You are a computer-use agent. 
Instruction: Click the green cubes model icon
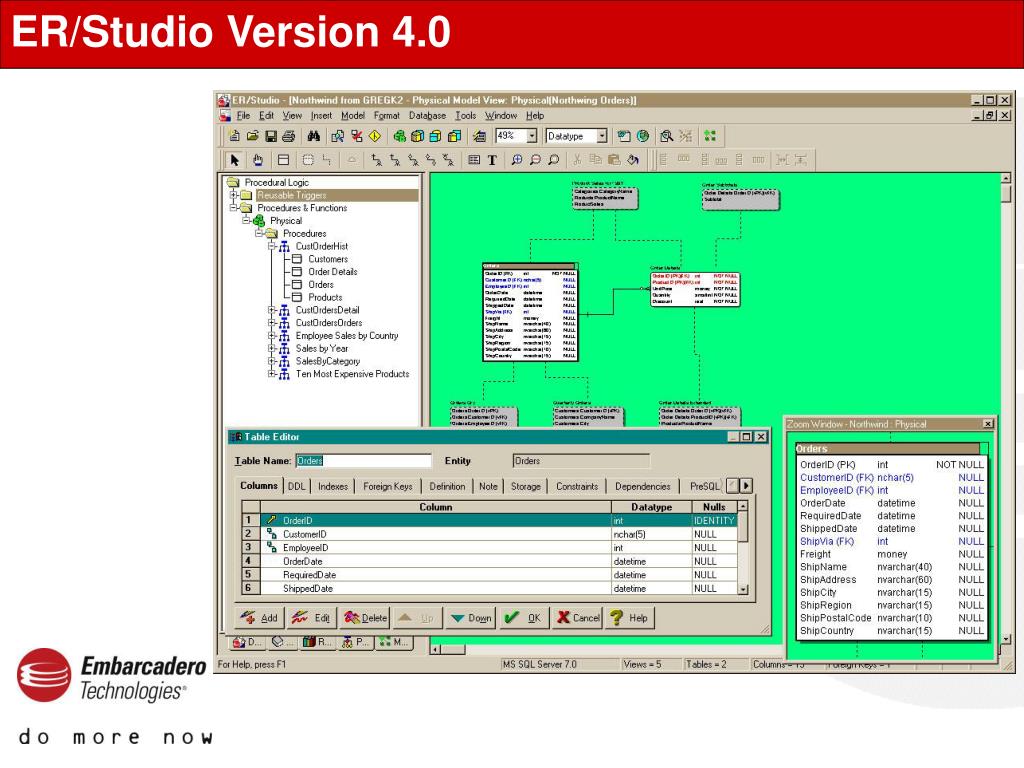click(x=399, y=136)
